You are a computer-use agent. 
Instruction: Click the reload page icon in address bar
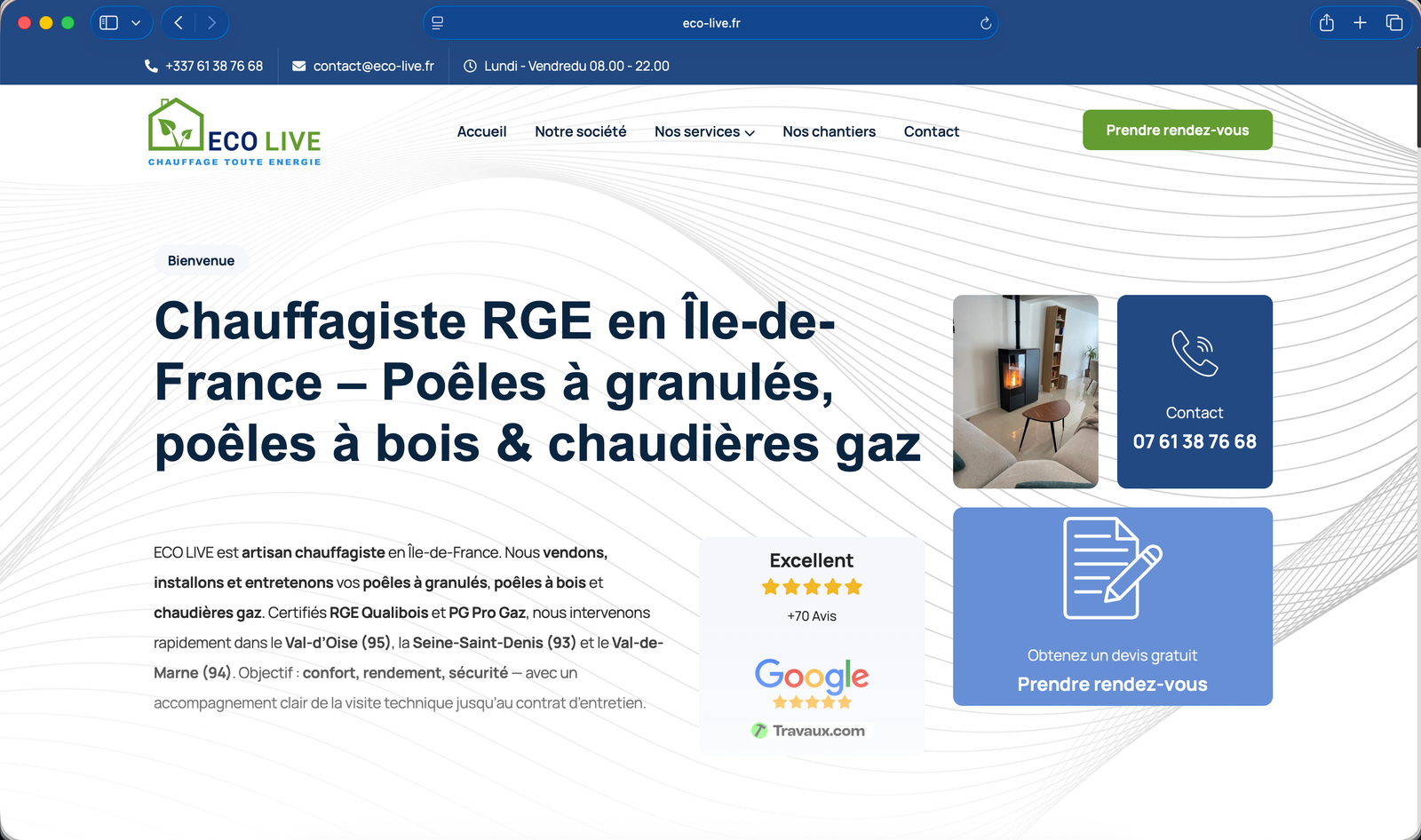point(985,23)
